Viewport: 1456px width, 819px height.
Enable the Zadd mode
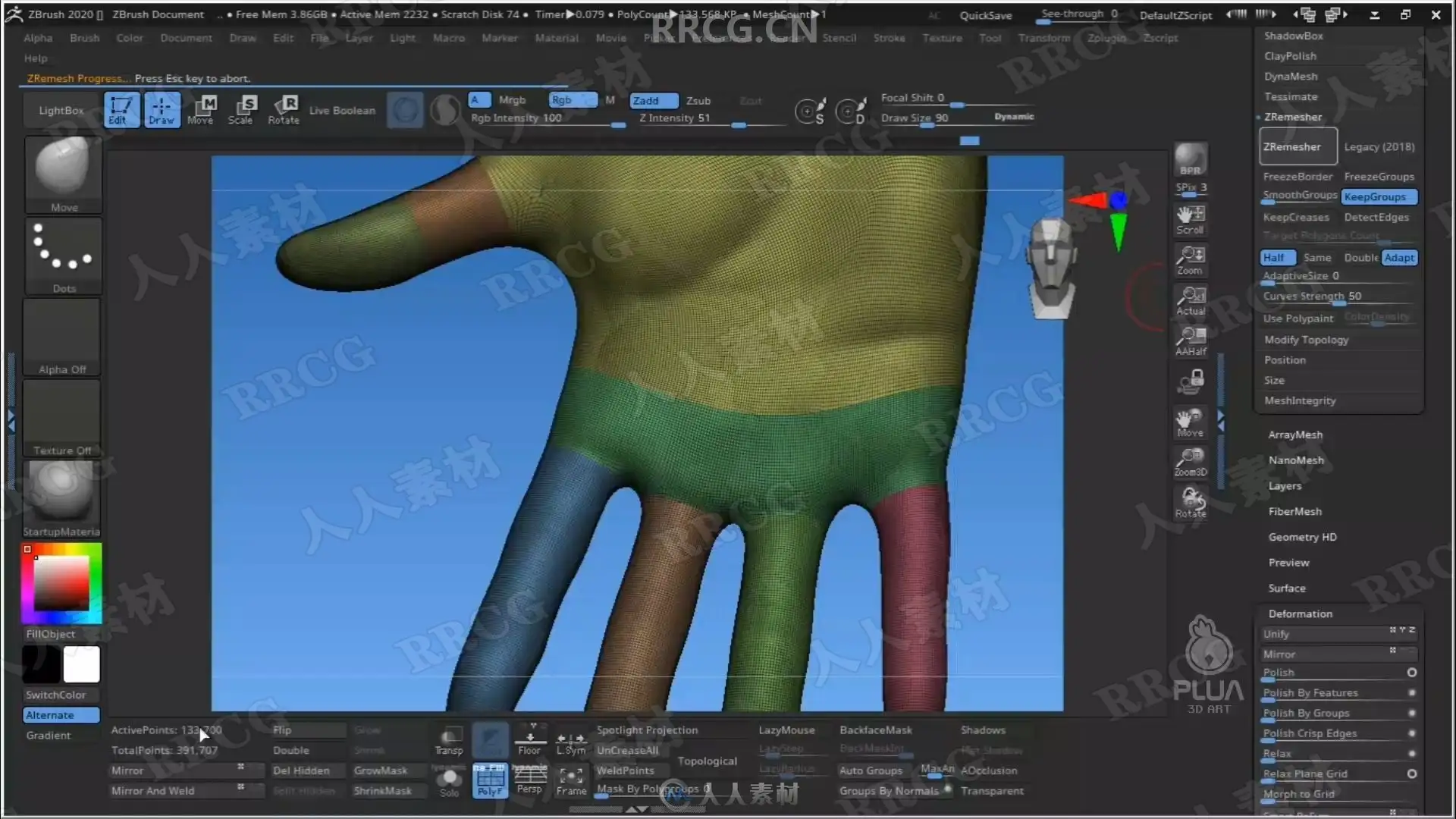(x=652, y=101)
